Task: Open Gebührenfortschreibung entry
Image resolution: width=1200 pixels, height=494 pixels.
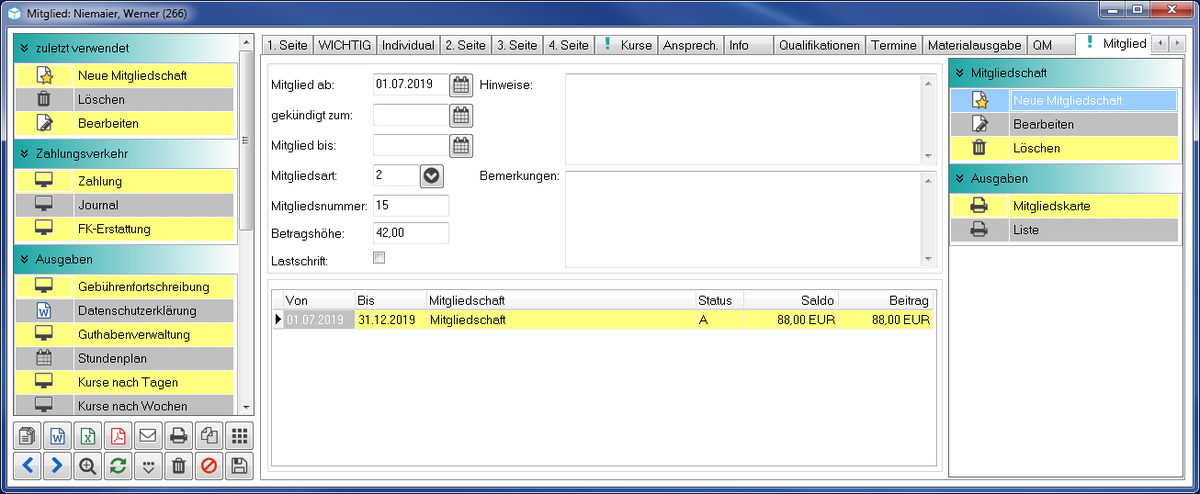Action: [x=125, y=287]
